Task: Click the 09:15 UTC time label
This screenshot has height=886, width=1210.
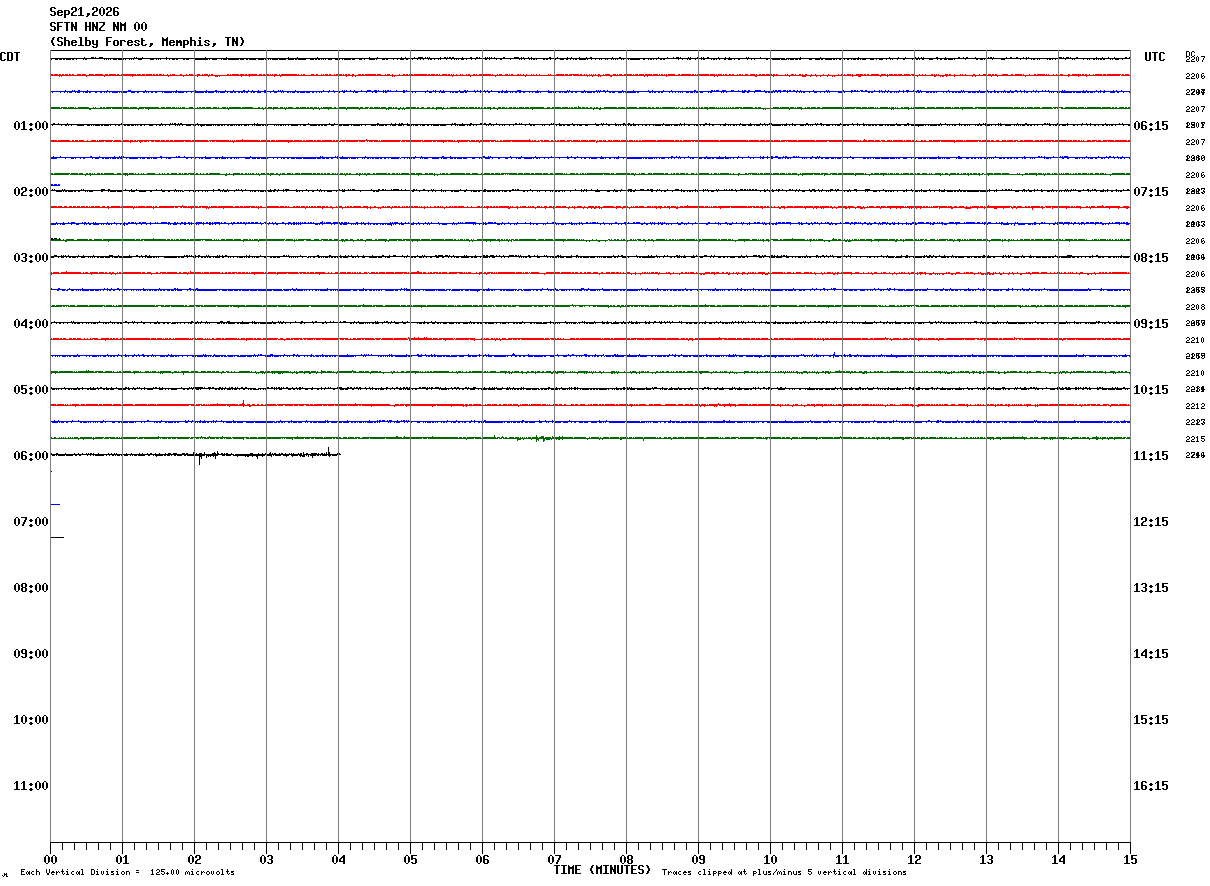Action: point(1150,324)
